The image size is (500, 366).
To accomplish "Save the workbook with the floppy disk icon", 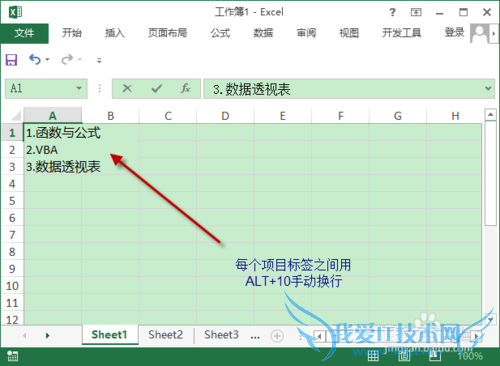I will 11,60.
